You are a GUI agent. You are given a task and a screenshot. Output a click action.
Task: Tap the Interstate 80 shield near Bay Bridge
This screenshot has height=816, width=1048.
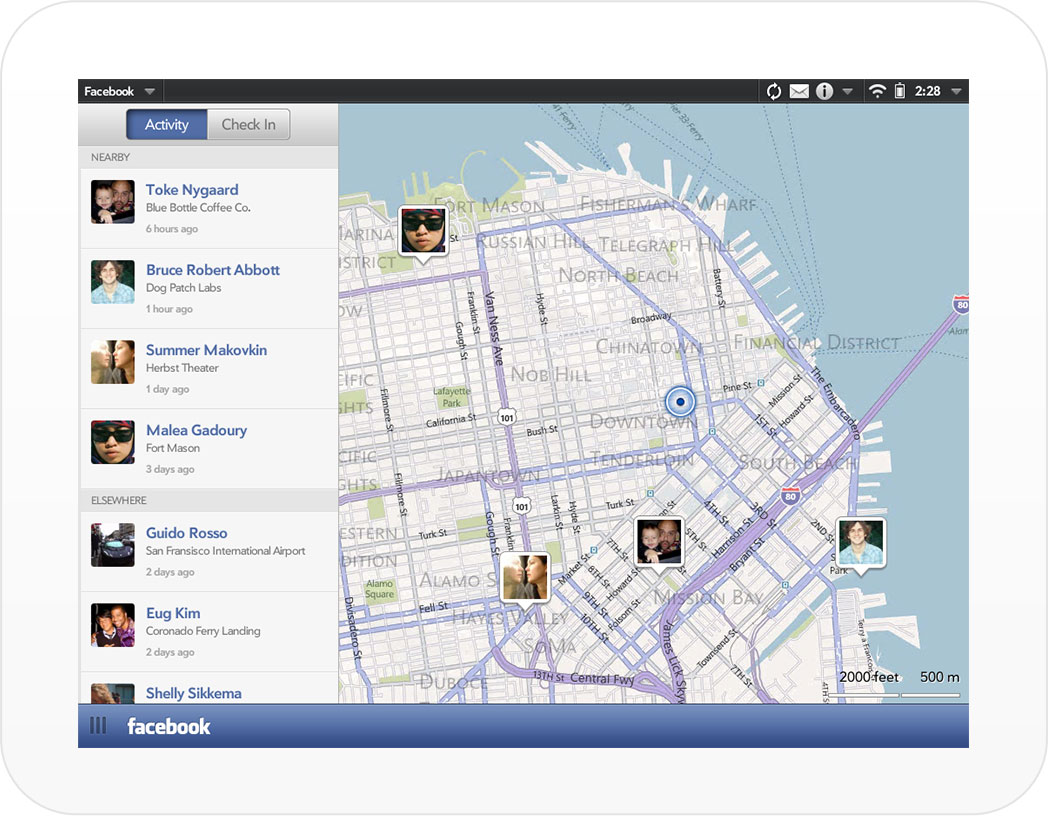point(962,305)
